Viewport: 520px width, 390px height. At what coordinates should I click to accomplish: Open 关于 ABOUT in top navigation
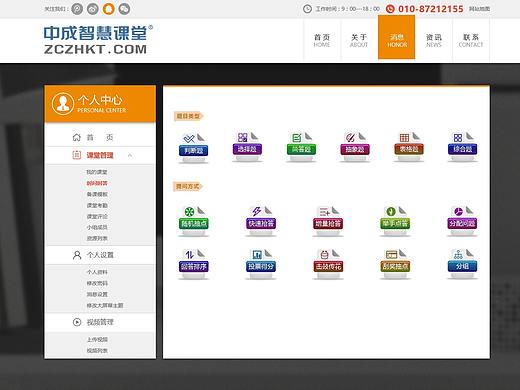pyautogui.click(x=359, y=40)
